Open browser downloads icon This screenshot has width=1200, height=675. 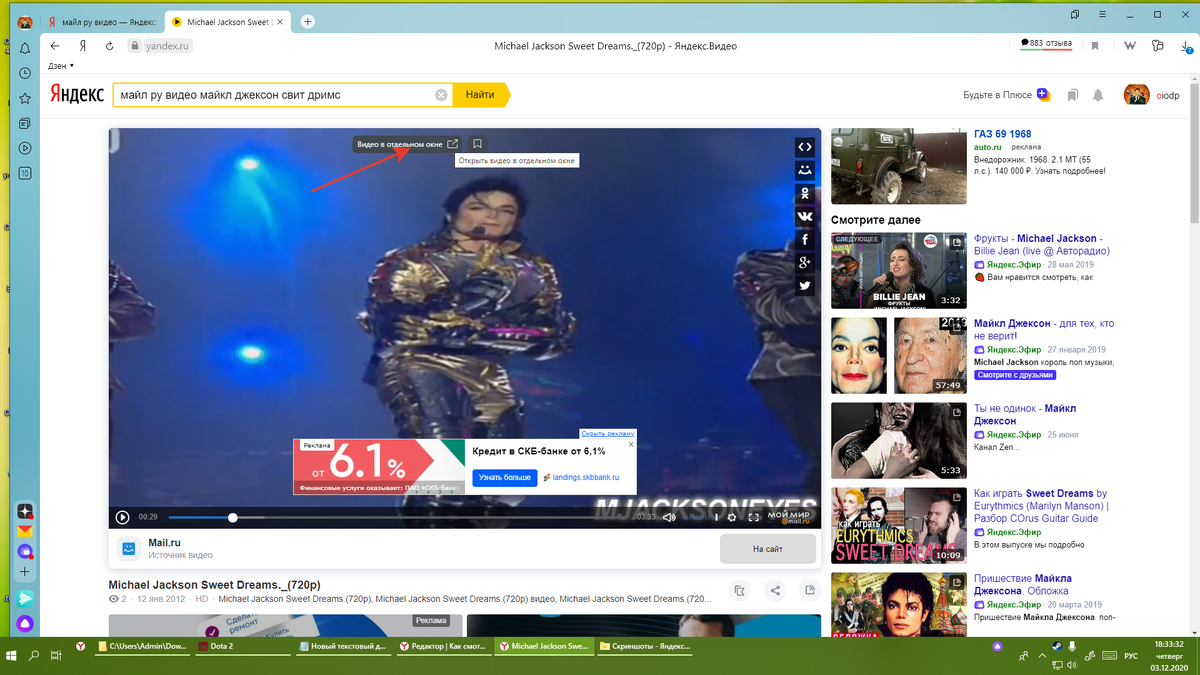click(1186, 46)
